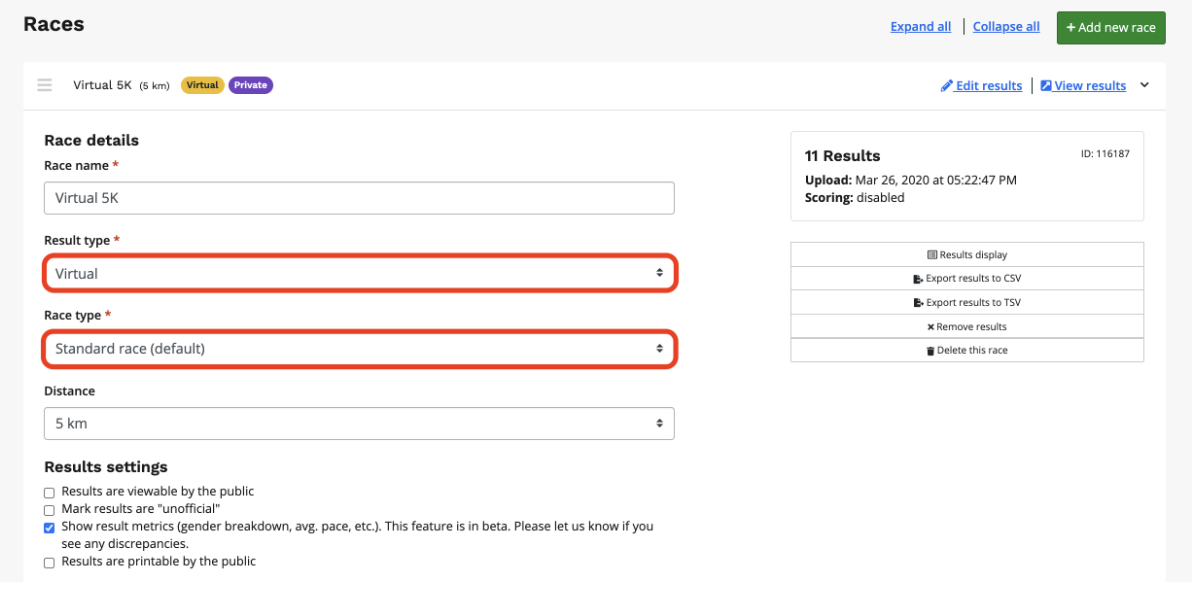Open the Result type dropdown
This screenshot has width=1198, height=590.
click(x=359, y=273)
